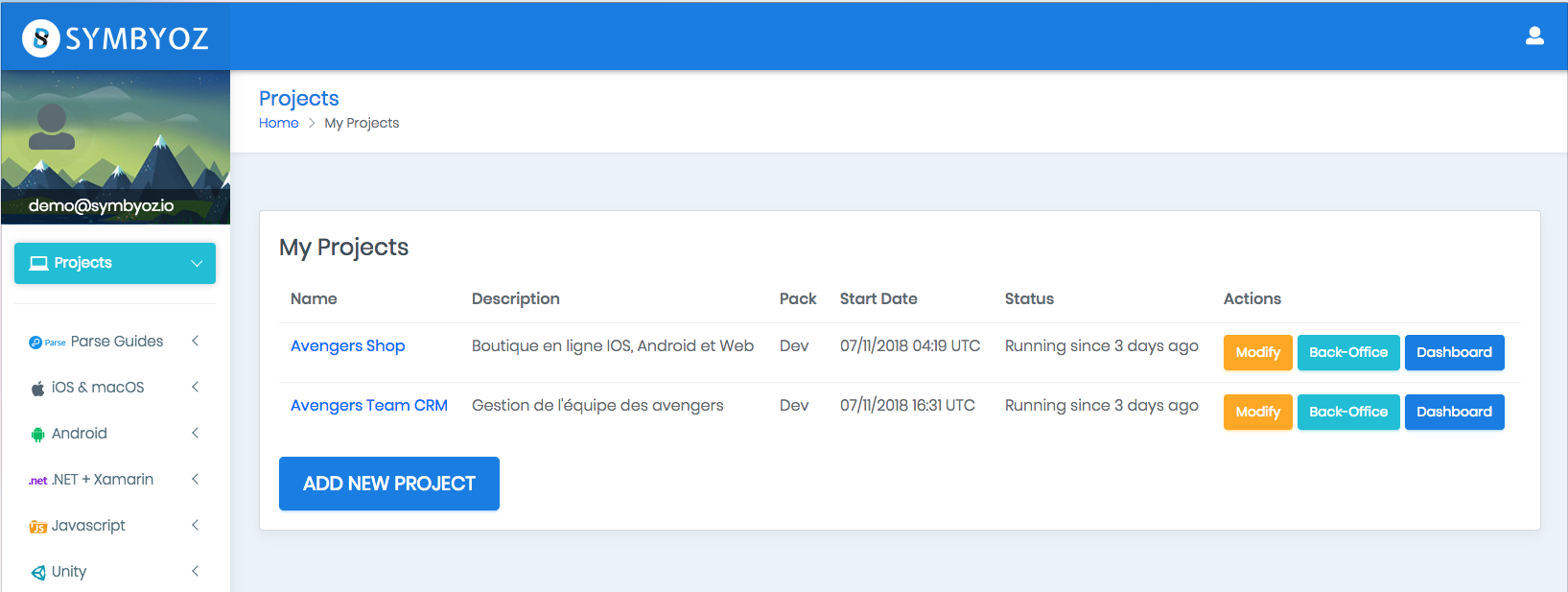Click the Symbyoz logo
This screenshot has height=592, width=1568.
pyautogui.click(x=115, y=37)
